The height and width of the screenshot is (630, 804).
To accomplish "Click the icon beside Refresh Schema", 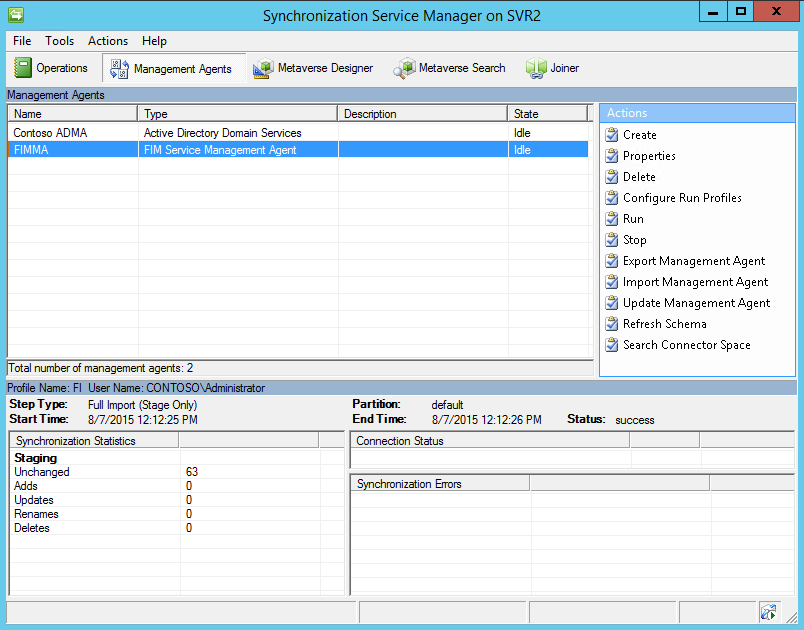I will 612,324.
